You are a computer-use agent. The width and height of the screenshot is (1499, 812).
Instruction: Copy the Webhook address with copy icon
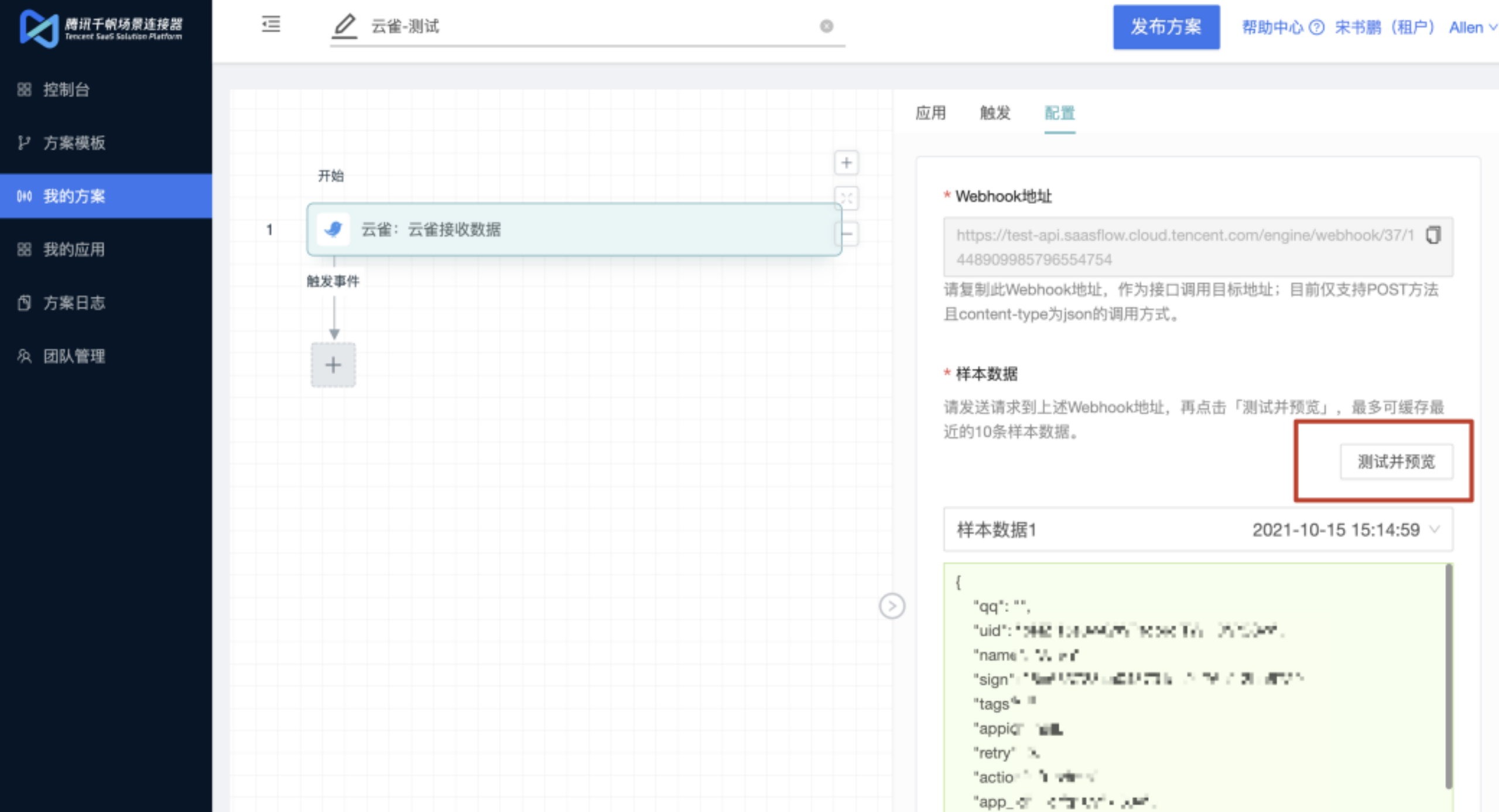[1433, 235]
